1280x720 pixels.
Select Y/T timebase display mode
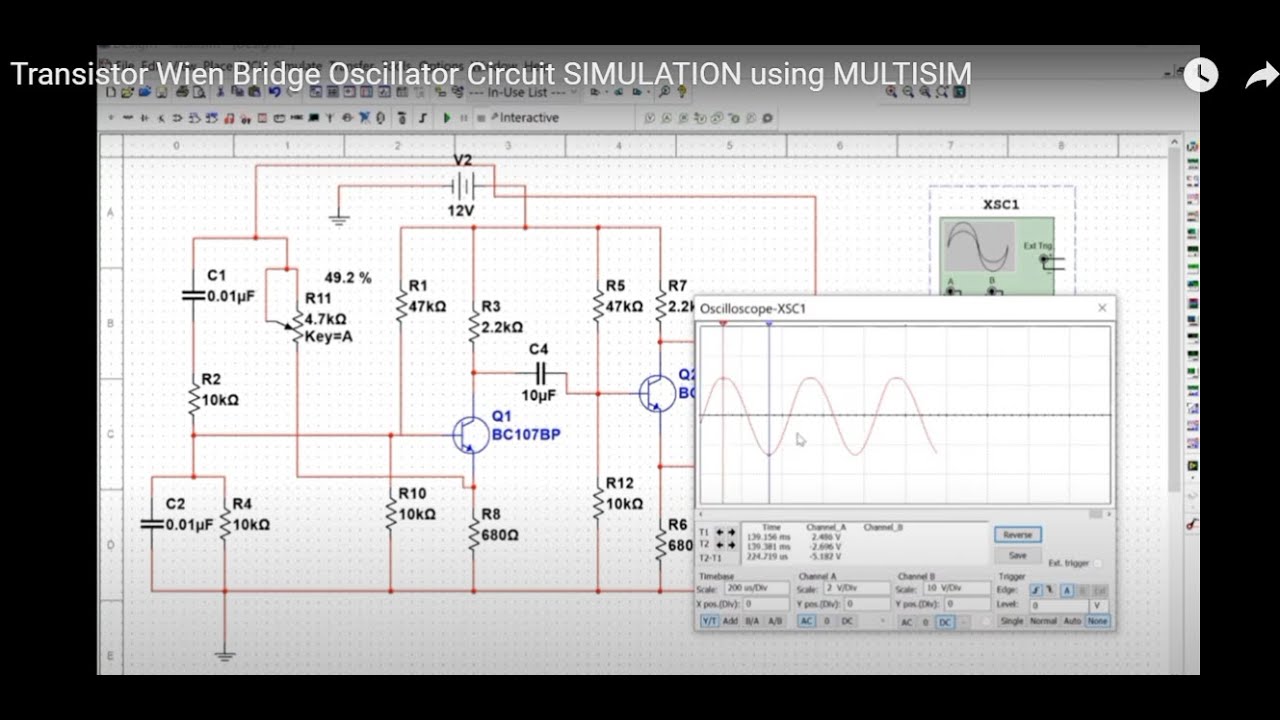click(709, 621)
